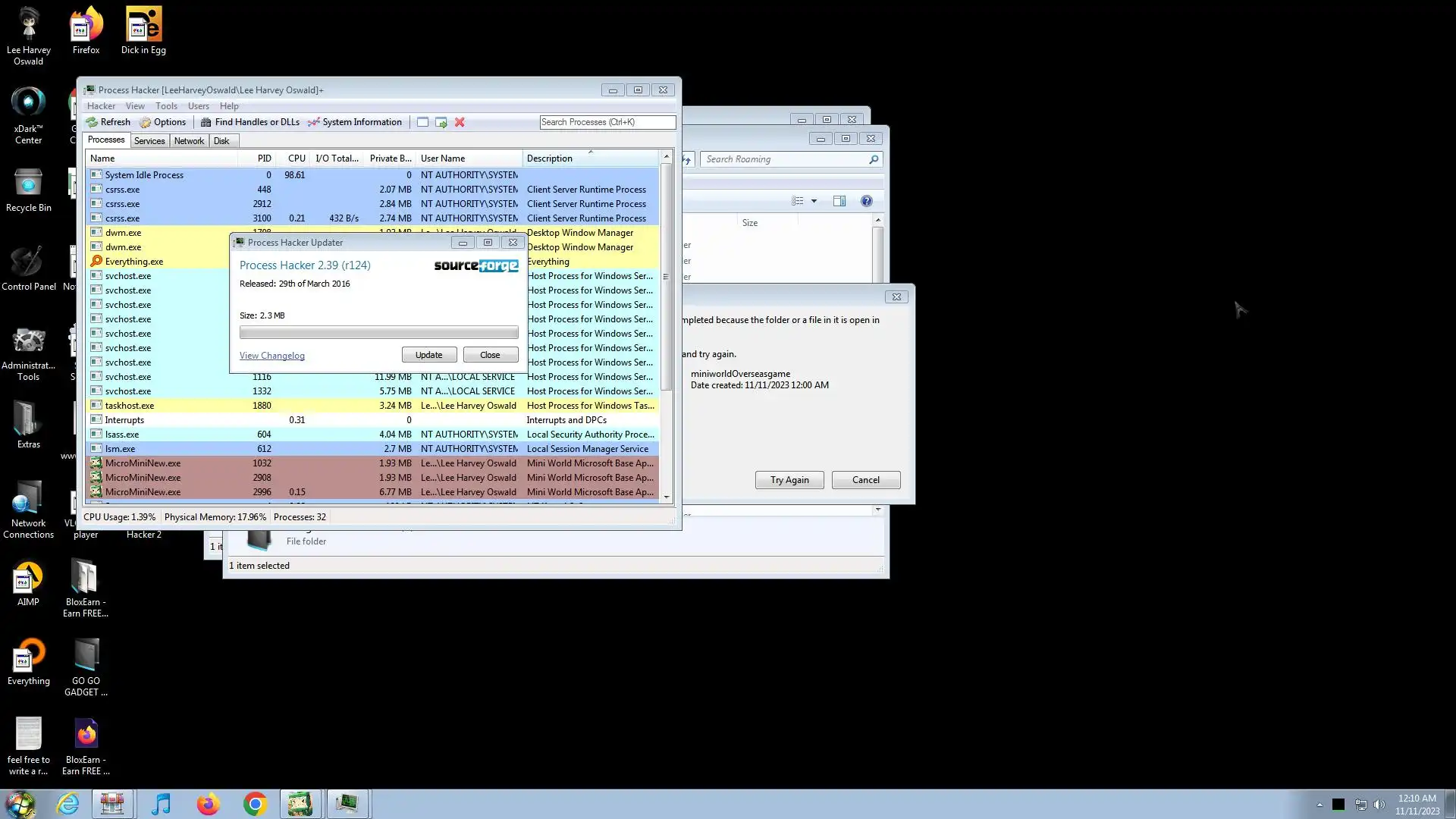Screen dimensions: 1456x819
Task: Click the Update button in the updater
Action: [x=428, y=355]
